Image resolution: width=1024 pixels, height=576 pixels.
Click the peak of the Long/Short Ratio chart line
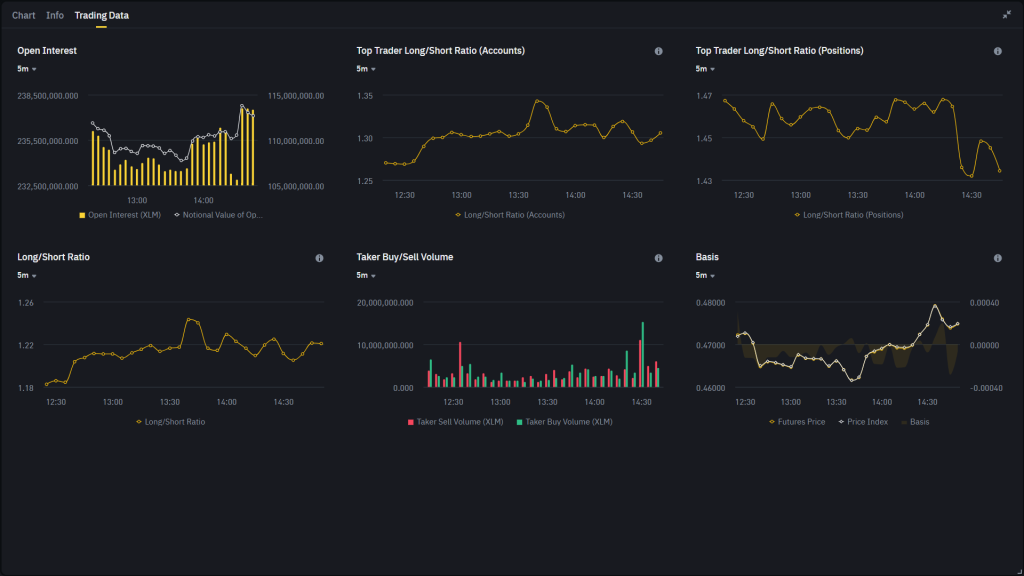click(x=190, y=318)
